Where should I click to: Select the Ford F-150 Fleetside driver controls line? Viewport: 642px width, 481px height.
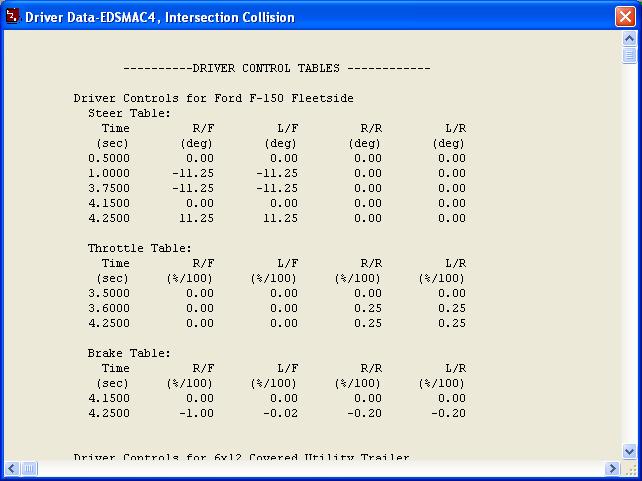coord(213,98)
